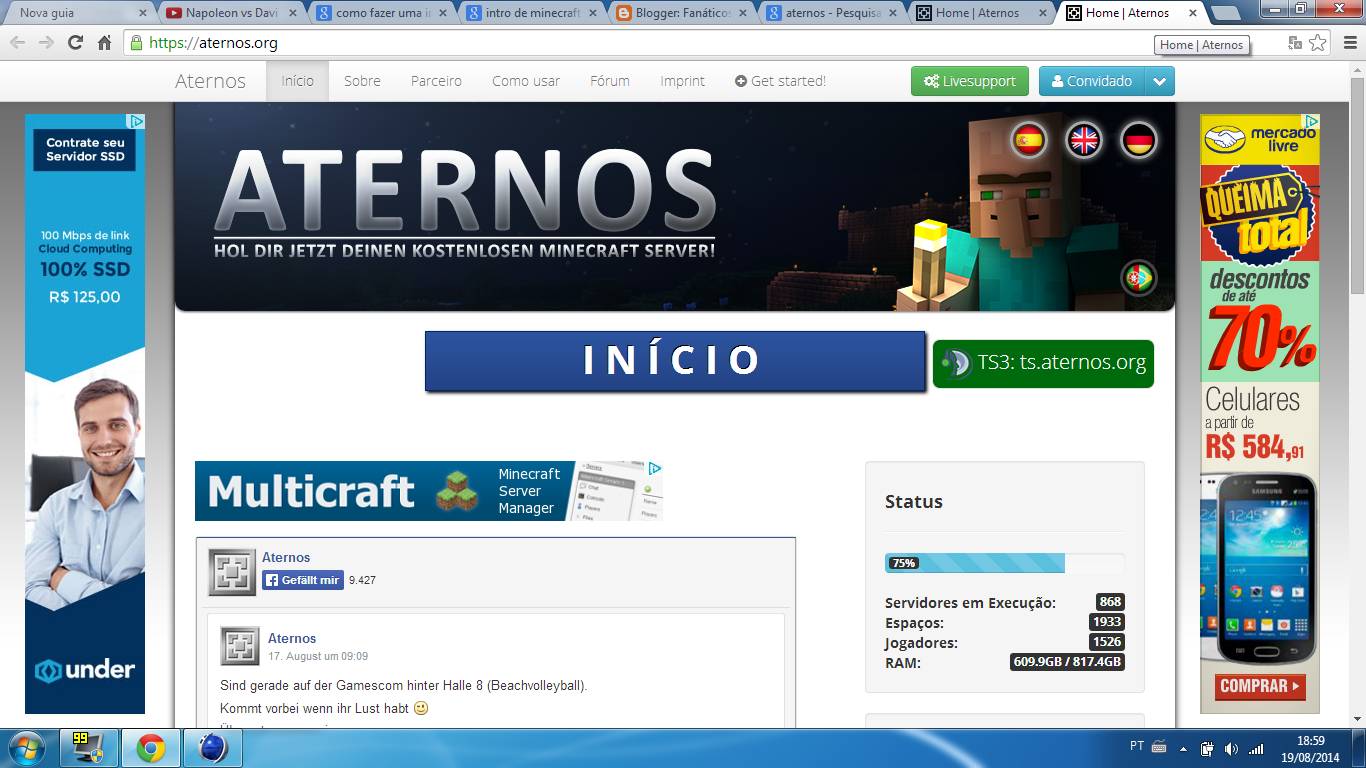Open the Parceiro nav item
The image size is (1366, 768).
click(x=436, y=81)
